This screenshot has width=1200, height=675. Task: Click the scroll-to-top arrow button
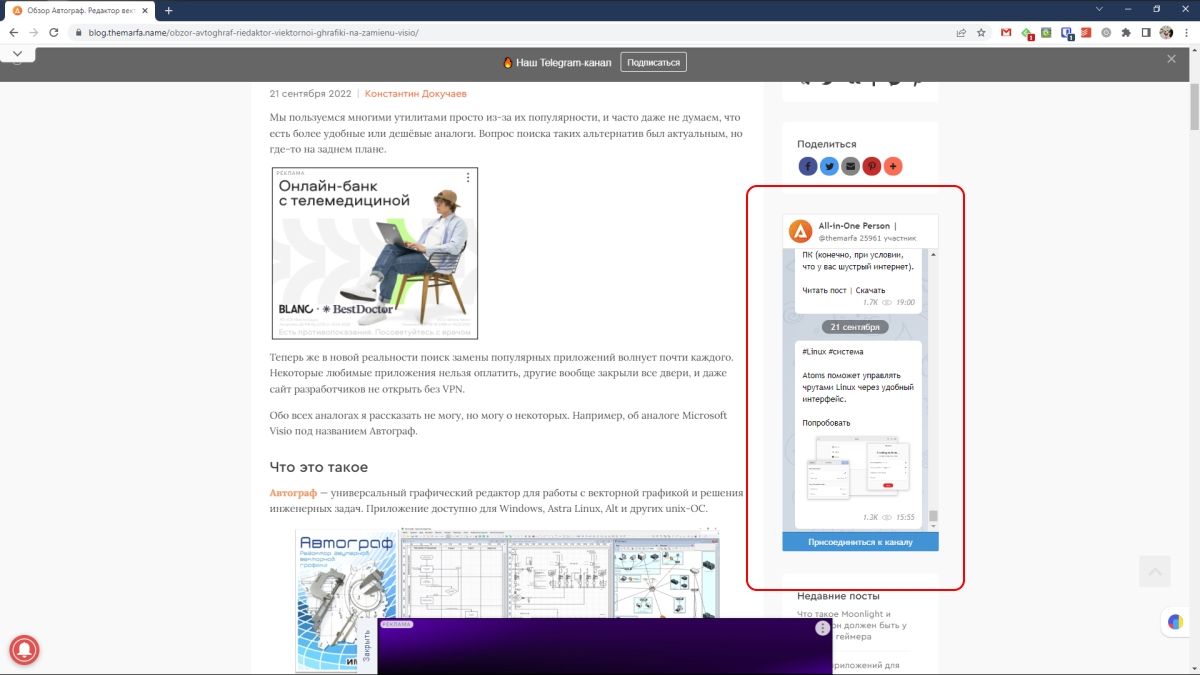click(1154, 571)
